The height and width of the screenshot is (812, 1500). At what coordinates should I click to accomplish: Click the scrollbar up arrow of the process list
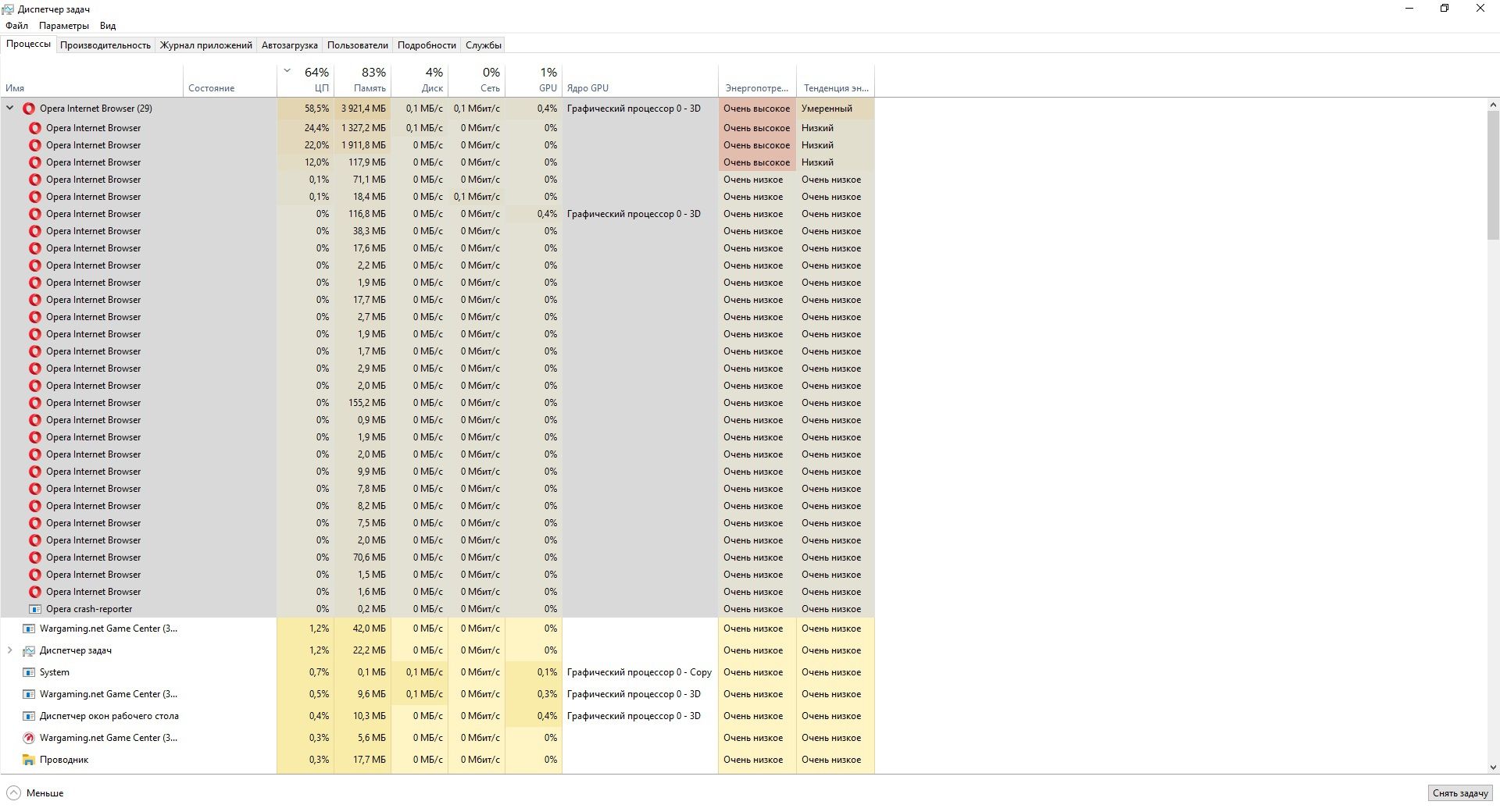1493,105
